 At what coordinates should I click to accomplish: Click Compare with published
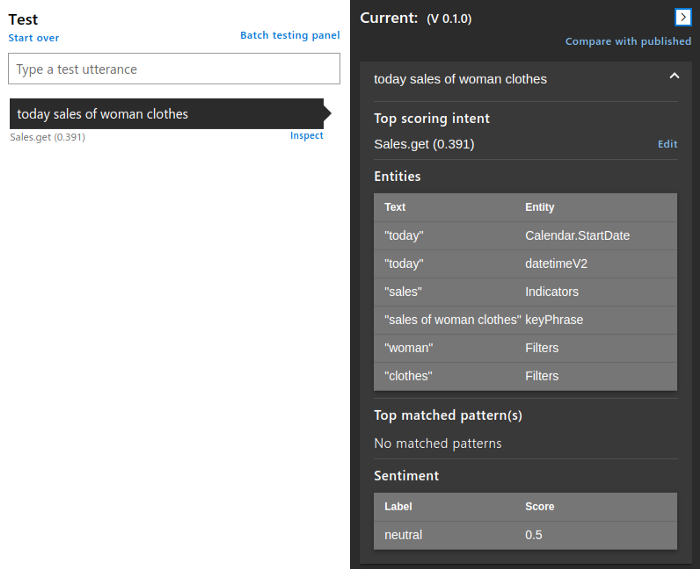(x=628, y=42)
